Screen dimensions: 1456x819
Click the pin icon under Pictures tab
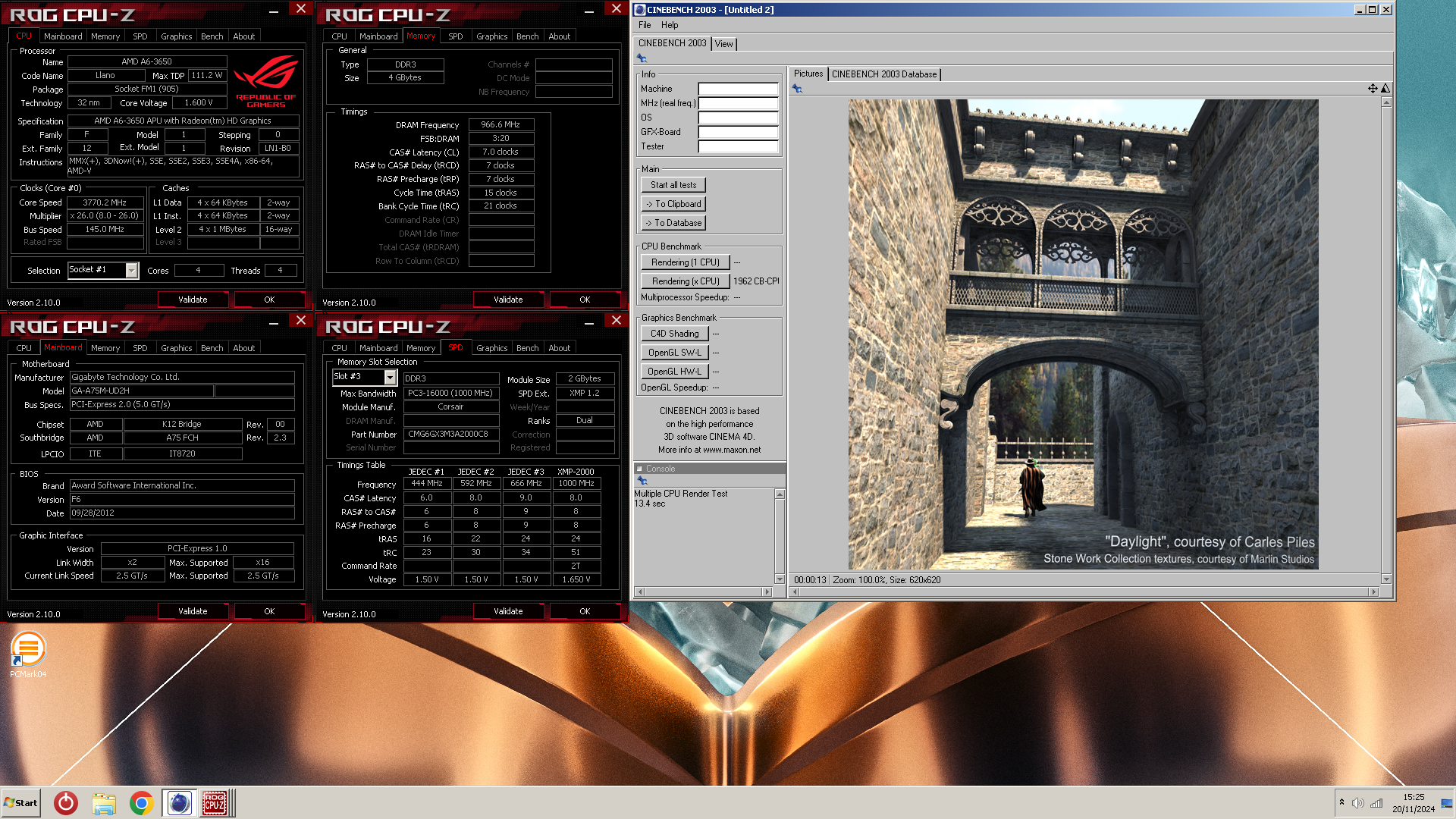point(797,89)
